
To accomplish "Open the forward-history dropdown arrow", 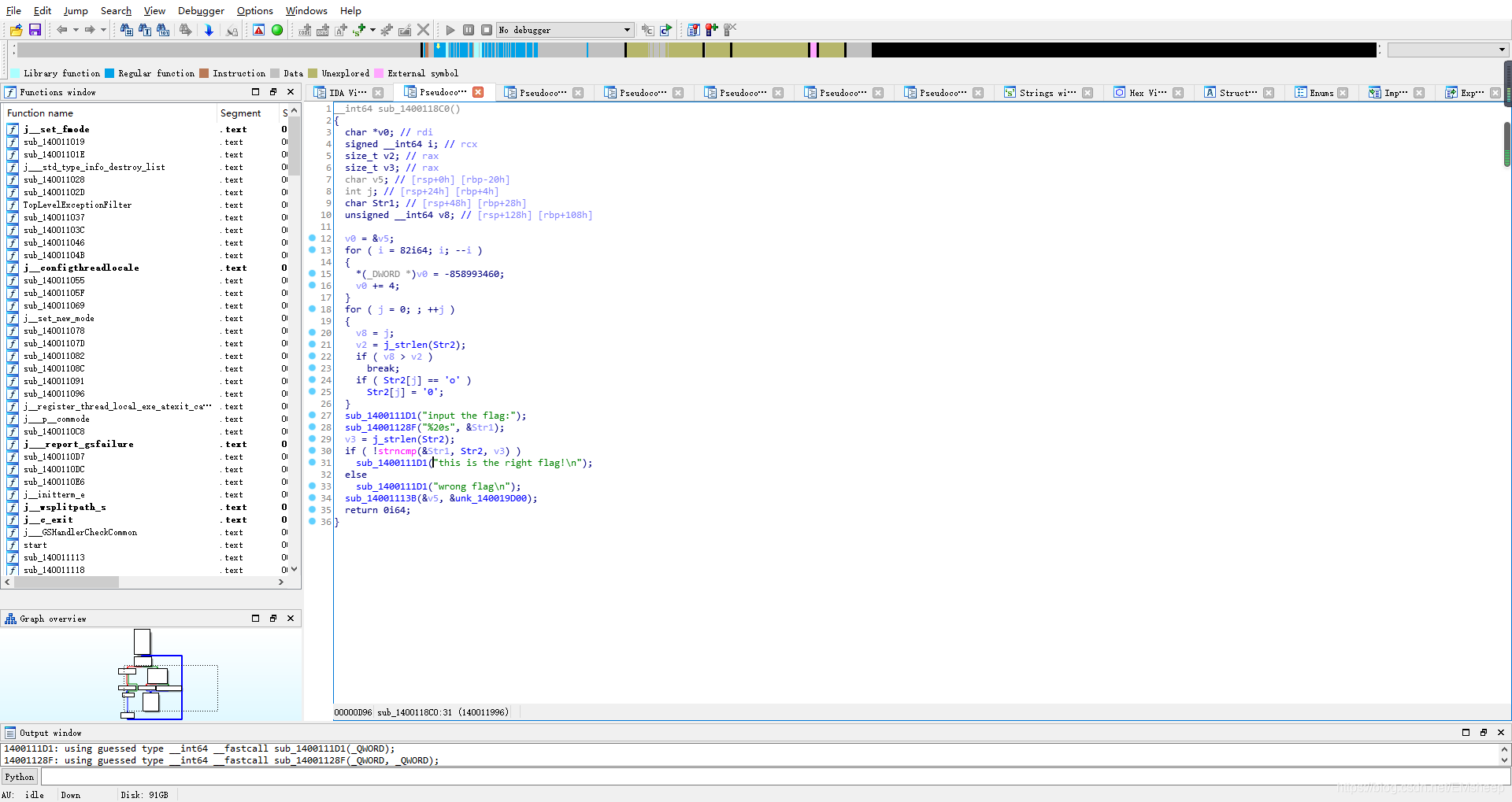I will [x=103, y=30].
